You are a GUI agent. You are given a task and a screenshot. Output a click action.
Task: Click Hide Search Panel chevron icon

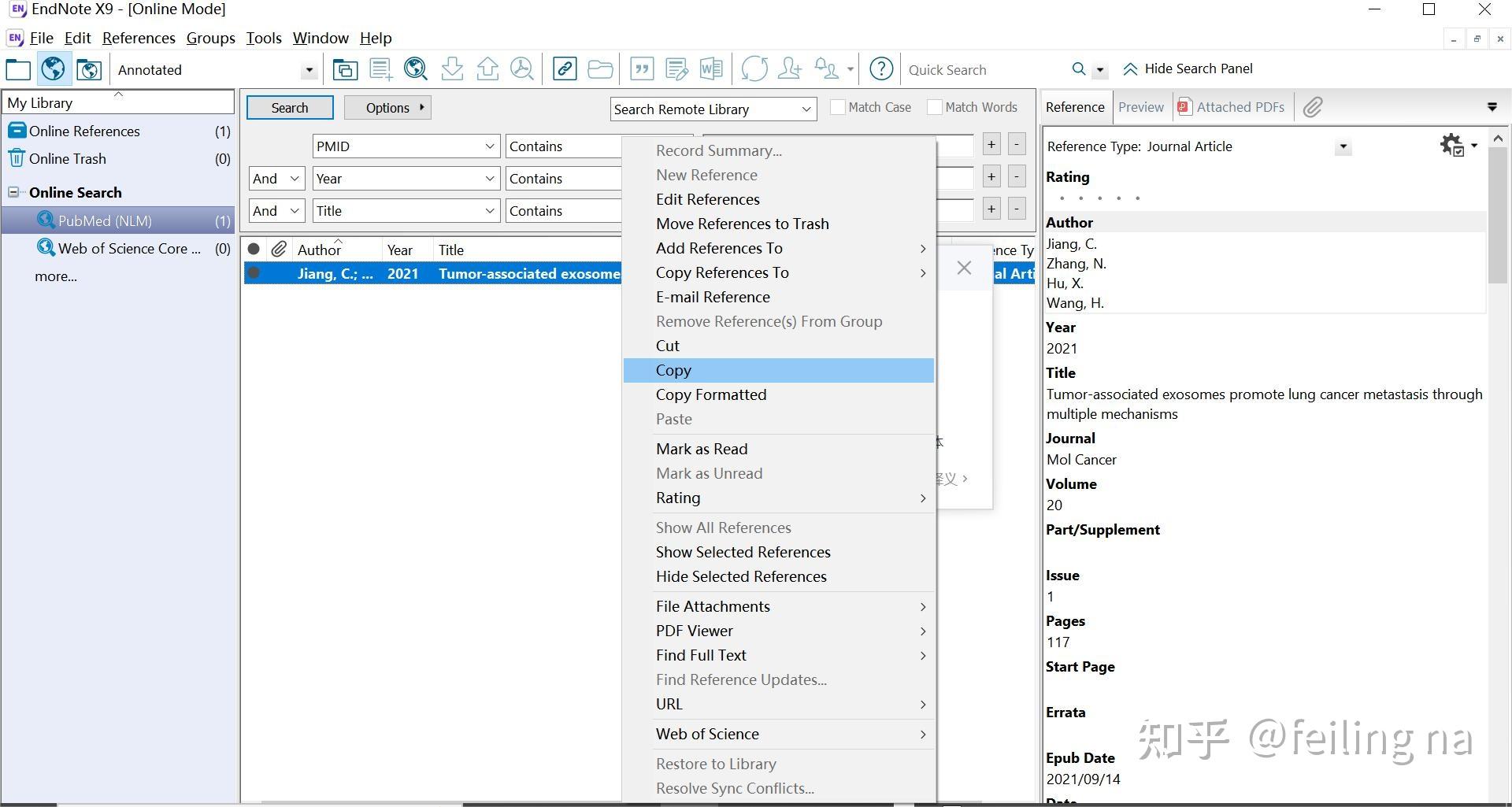1130,69
